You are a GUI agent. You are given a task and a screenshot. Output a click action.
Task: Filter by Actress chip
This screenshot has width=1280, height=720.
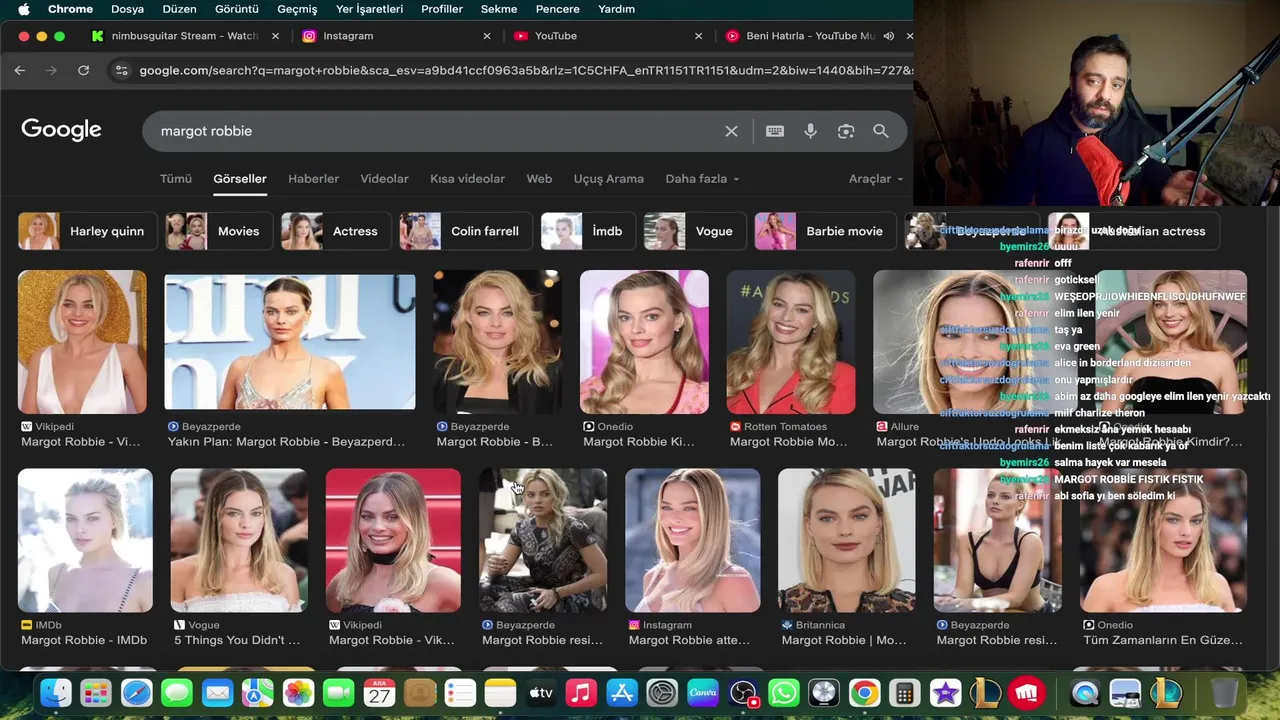click(335, 231)
